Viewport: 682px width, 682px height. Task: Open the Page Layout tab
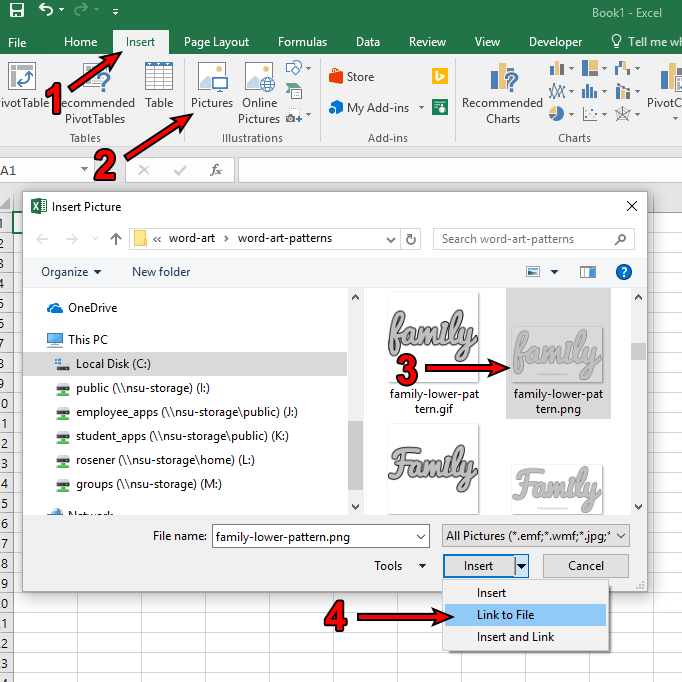(x=216, y=42)
